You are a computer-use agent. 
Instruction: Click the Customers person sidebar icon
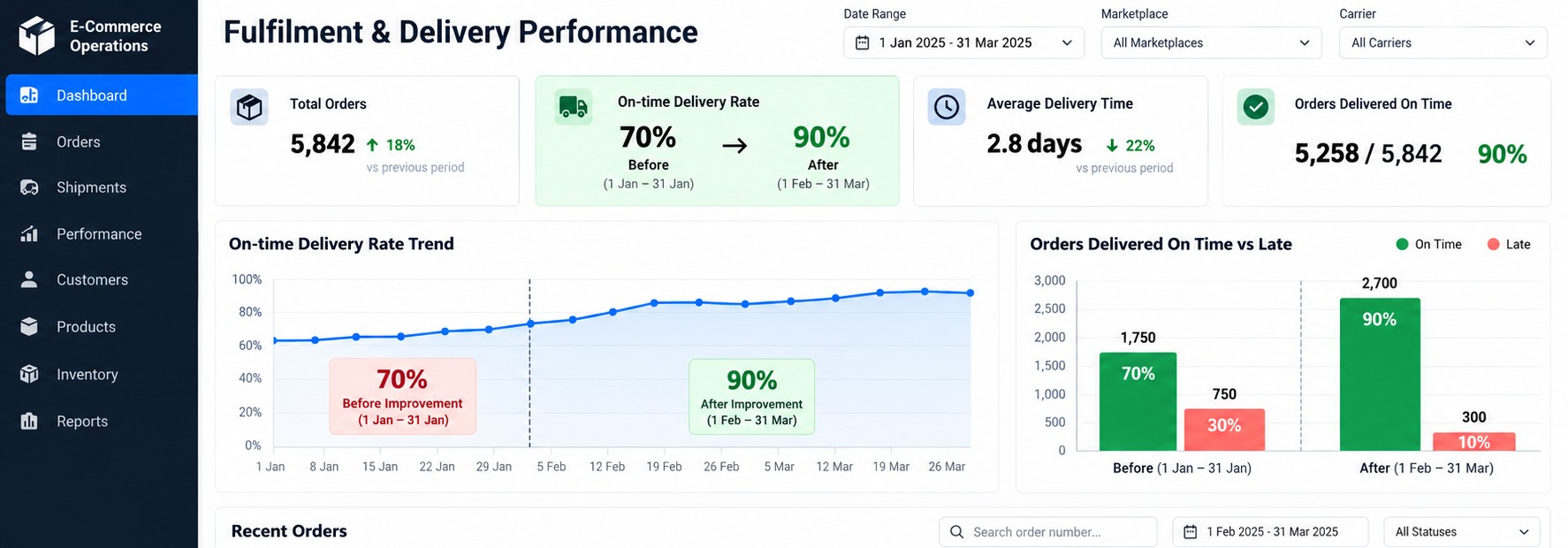coord(29,279)
